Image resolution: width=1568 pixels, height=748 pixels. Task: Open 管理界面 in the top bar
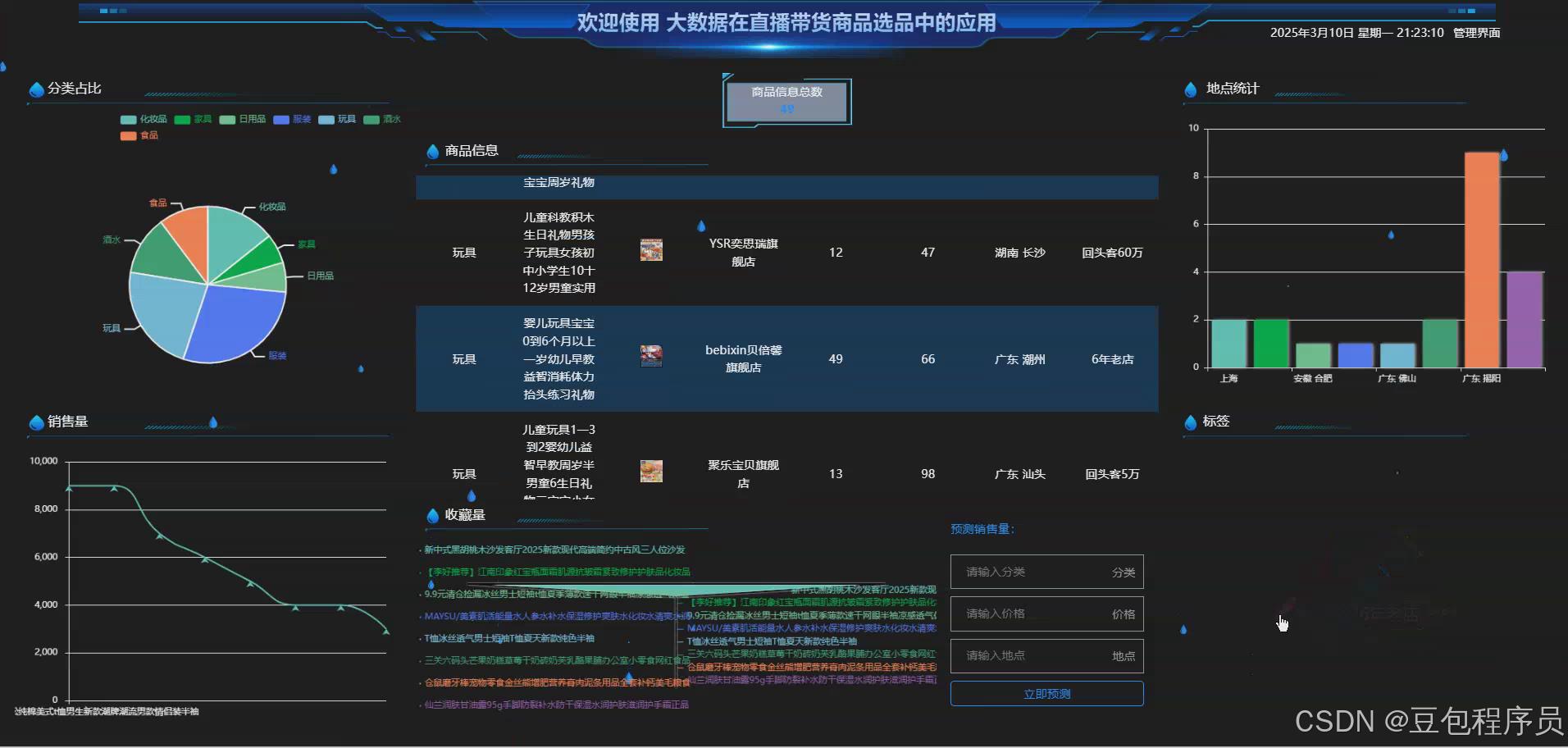coord(1475,33)
